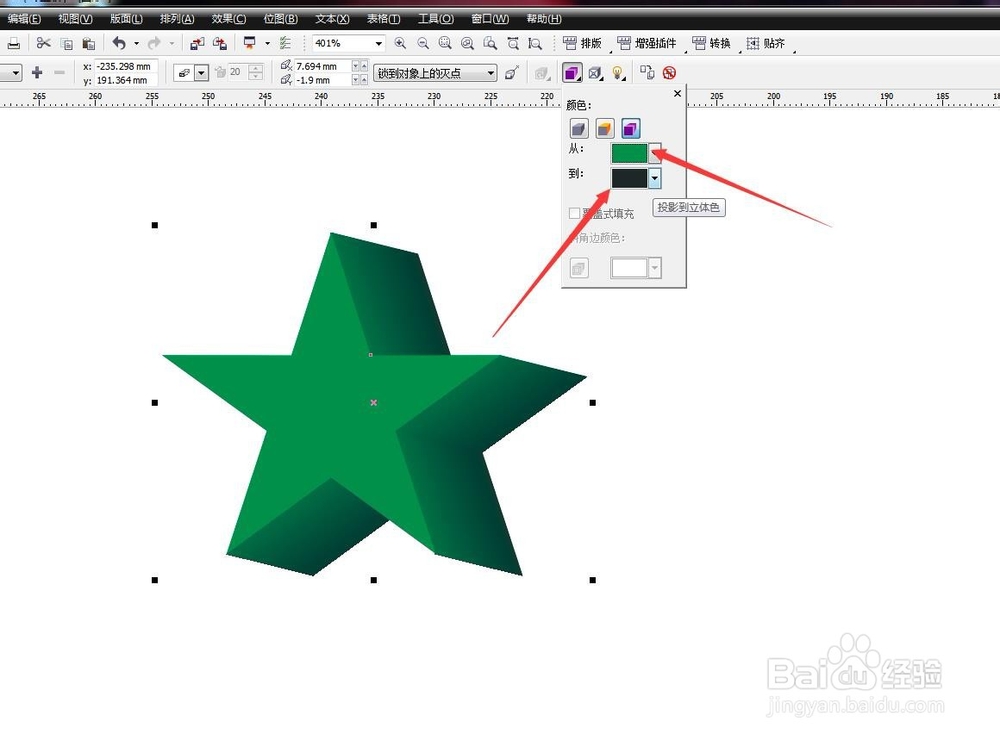Click the extrude rotation icon on property bar
This screenshot has height=740, width=1000.
pos(594,73)
